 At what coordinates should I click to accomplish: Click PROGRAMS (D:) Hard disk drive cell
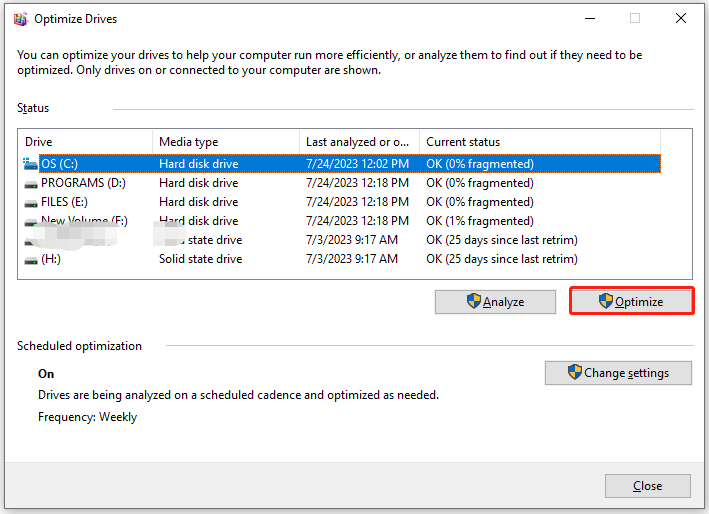coord(199,183)
